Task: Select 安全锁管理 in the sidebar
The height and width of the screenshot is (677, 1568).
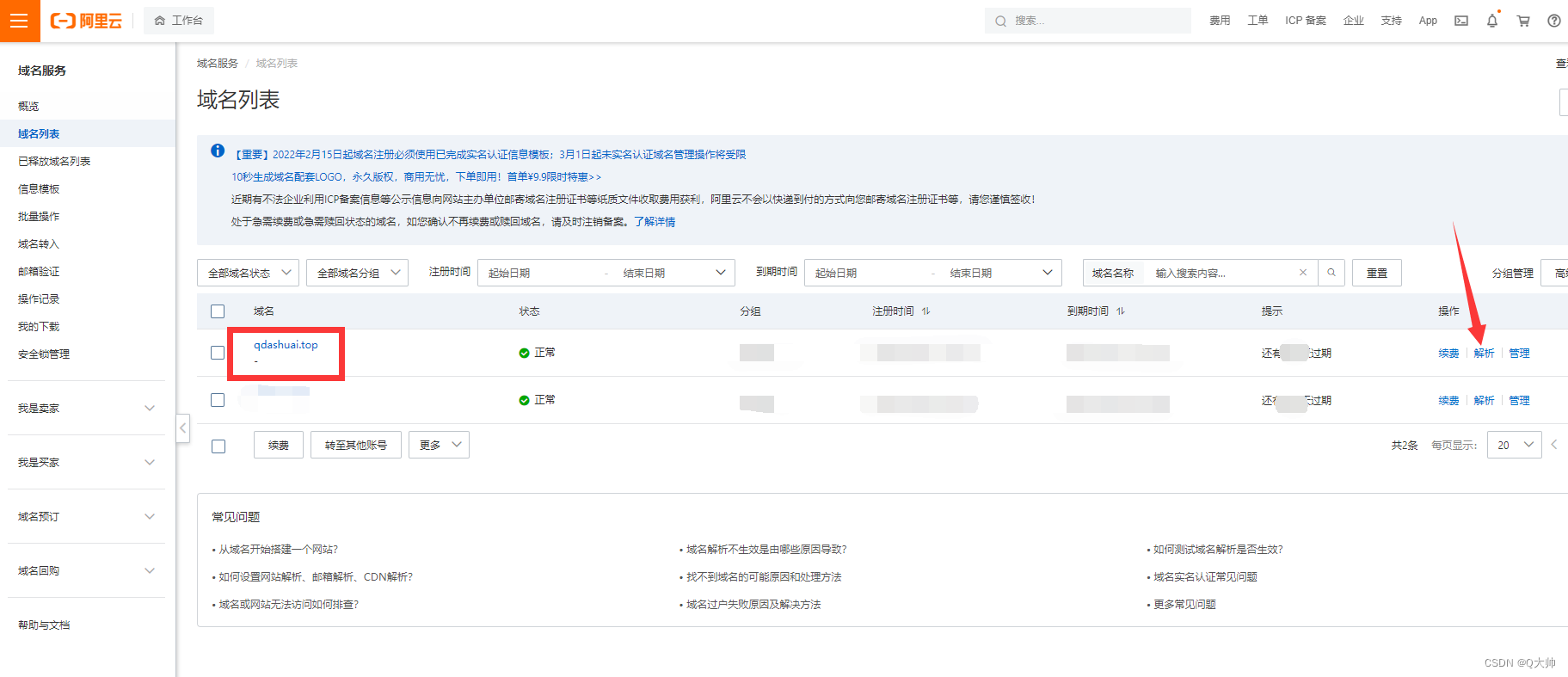Action: 44,354
